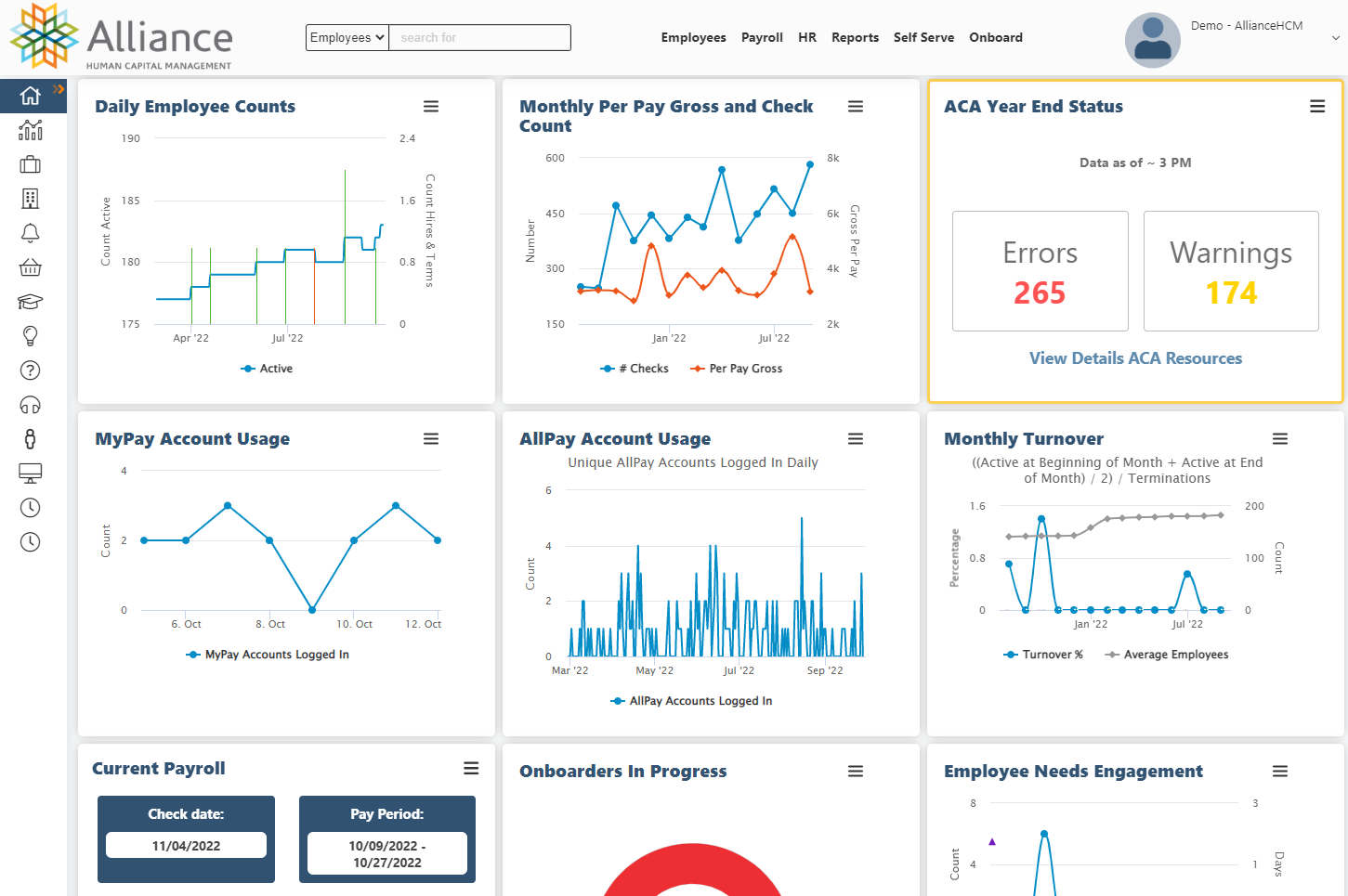Click the search for input field
The image size is (1348, 896).
(x=479, y=38)
